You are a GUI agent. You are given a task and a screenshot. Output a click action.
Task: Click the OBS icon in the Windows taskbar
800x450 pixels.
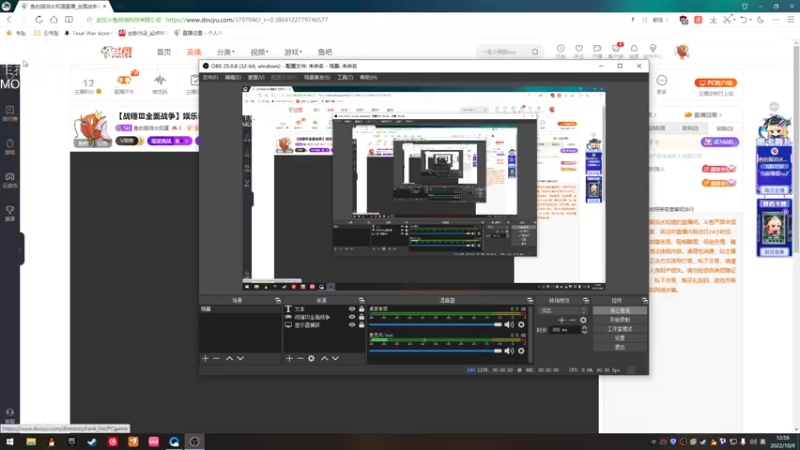(194, 441)
